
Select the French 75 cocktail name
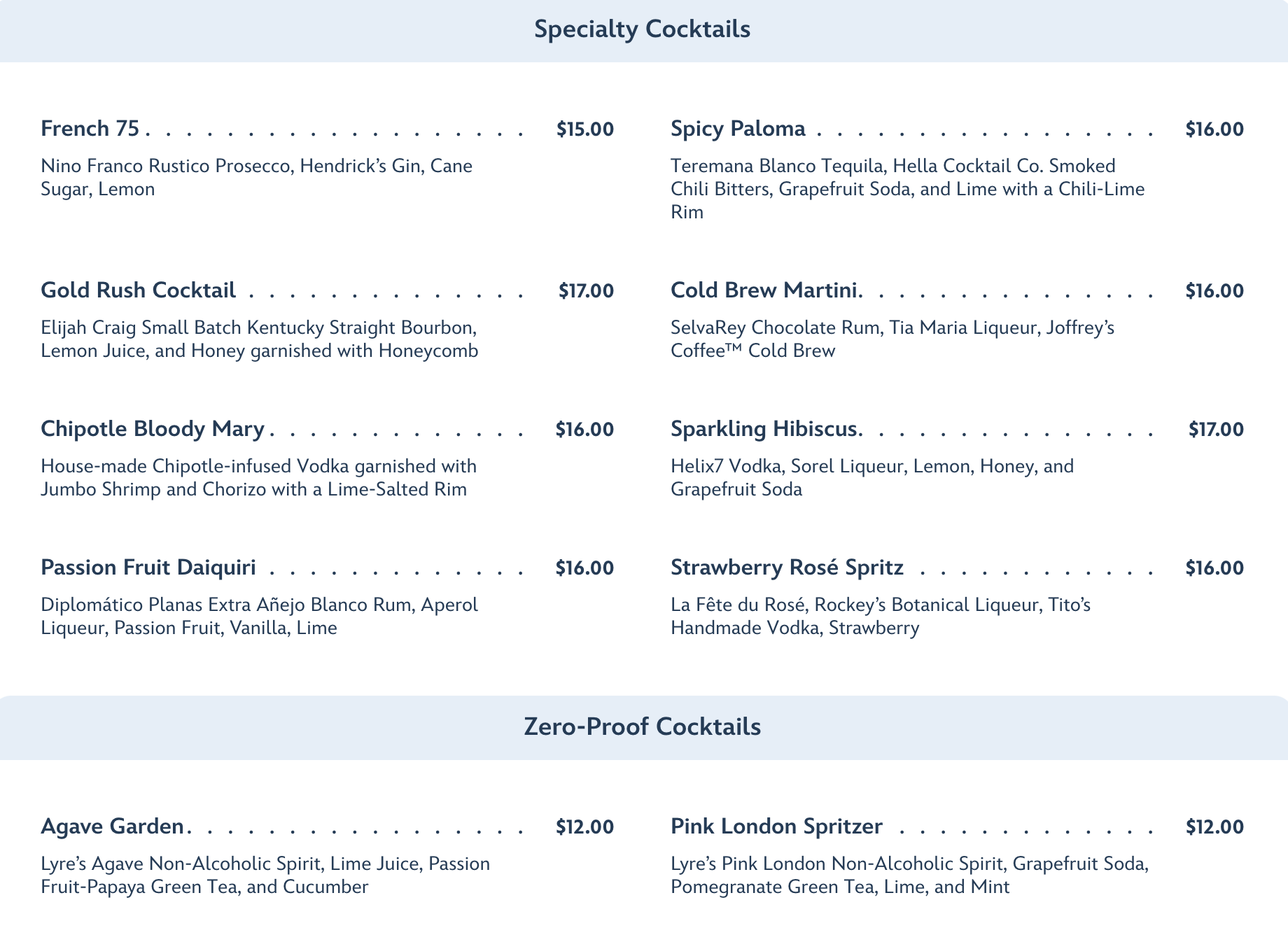pos(90,129)
